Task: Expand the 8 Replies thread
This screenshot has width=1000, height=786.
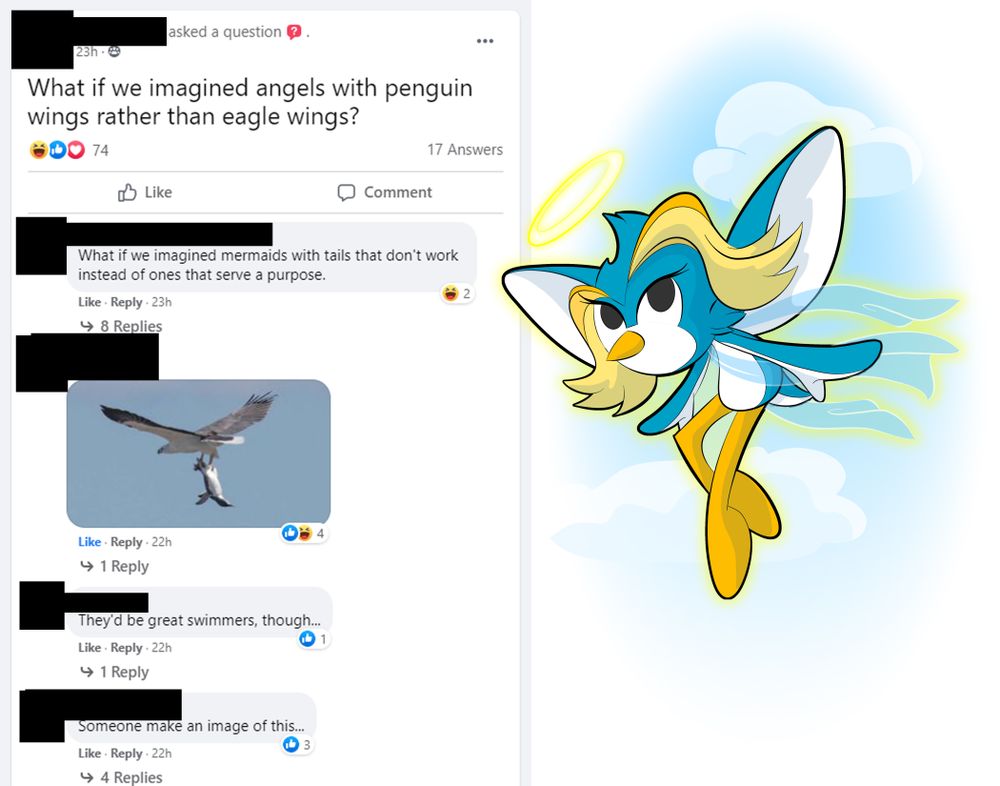Action: pos(121,326)
